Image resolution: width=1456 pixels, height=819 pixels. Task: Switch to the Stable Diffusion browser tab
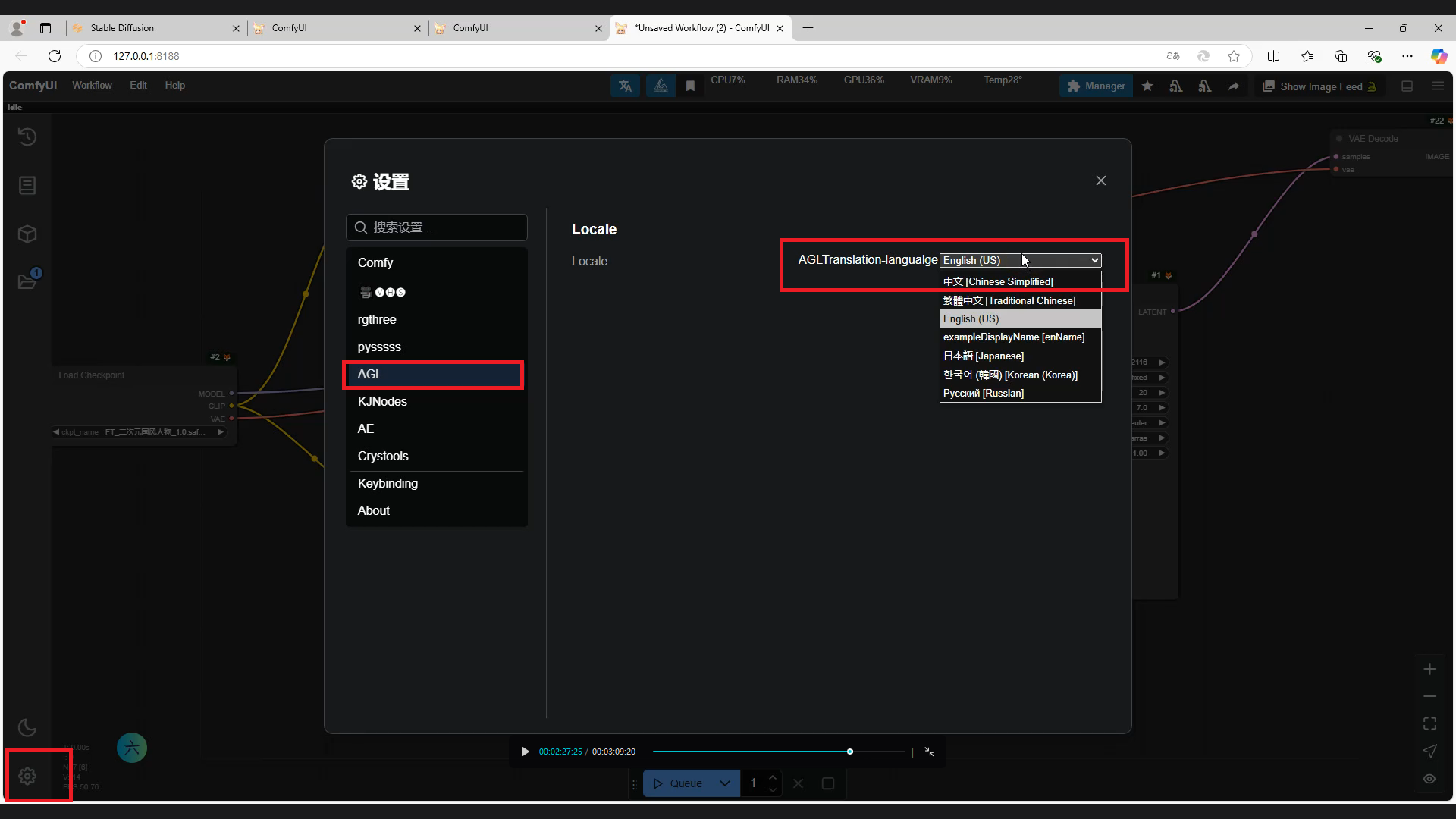tap(155, 28)
